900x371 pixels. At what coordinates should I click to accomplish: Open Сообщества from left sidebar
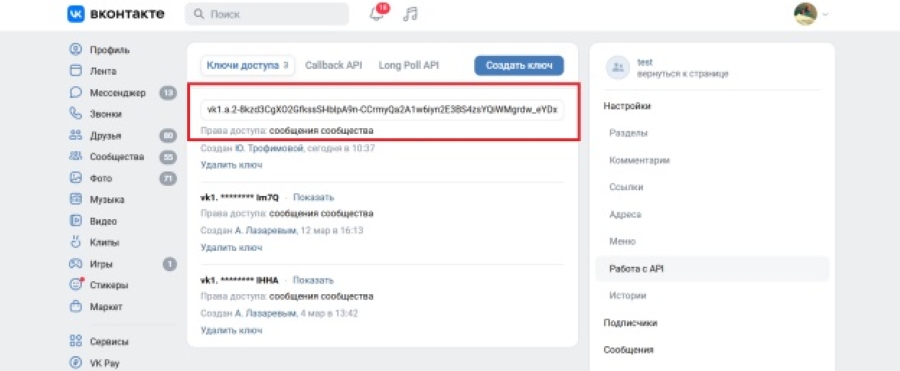pos(117,156)
